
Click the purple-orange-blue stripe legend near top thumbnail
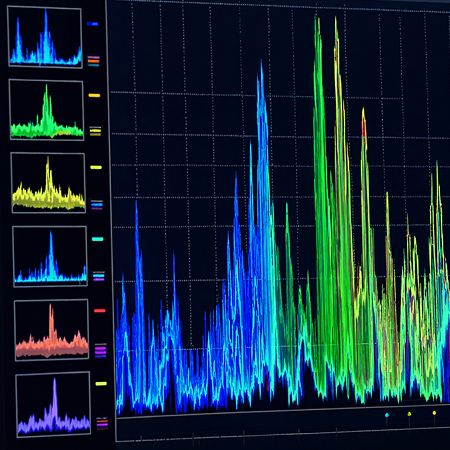point(93,61)
